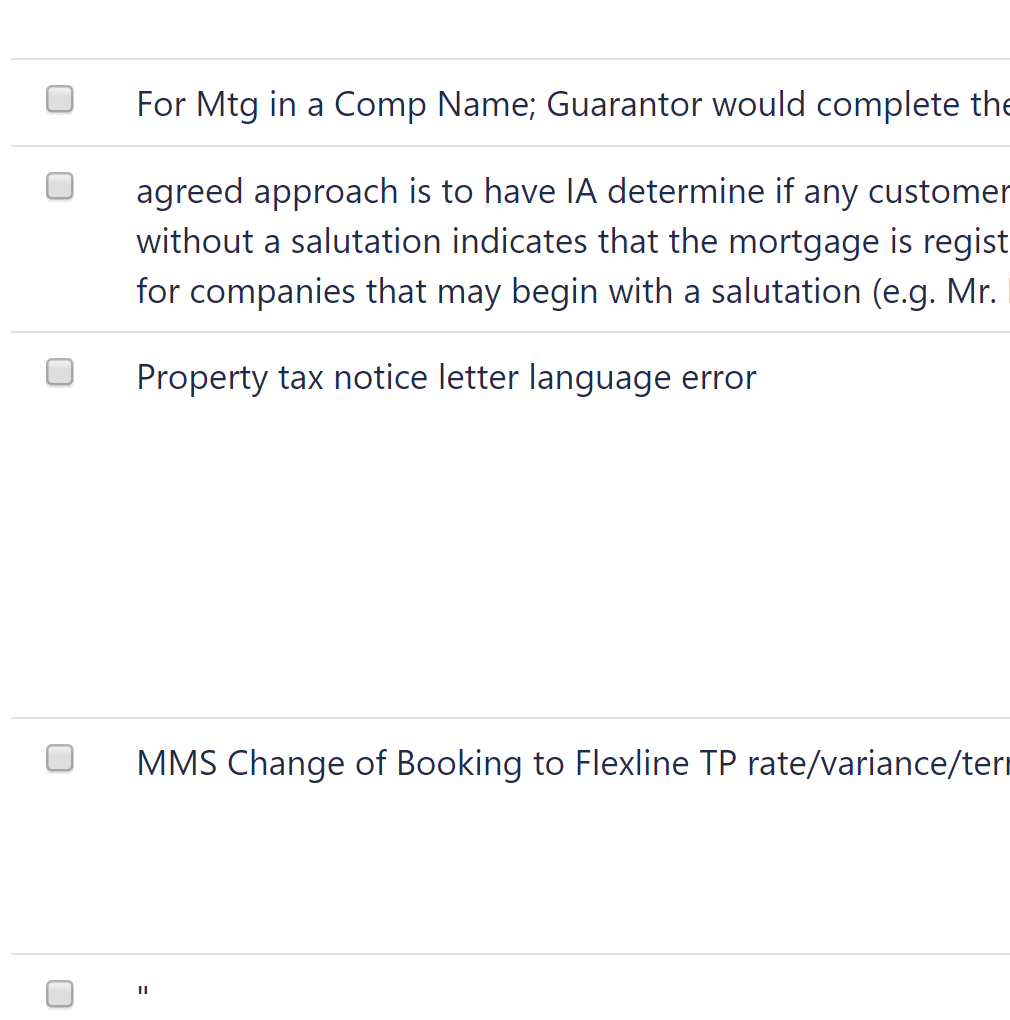Select the checkbox for 'Property tax notice letter language error'
Screen dimensions: 1010x1020
pos(60,373)
